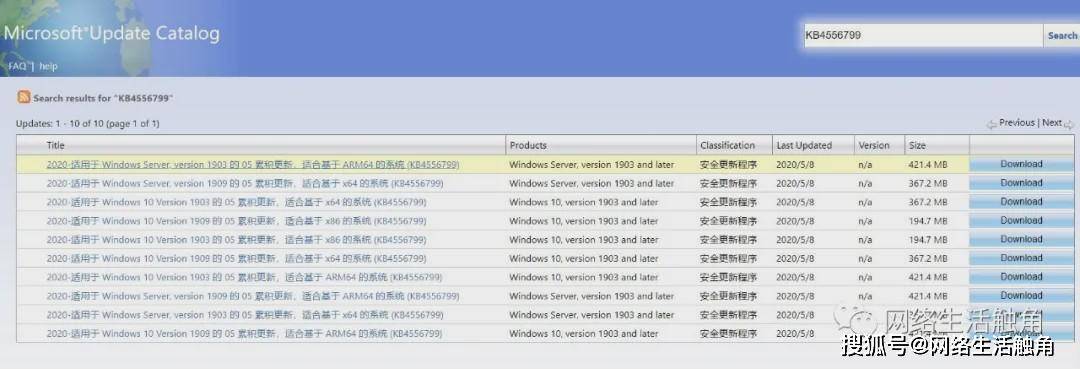Click the Microsoft Update Catalog logo title
This screenshot has width=1080, height=369.
coord(112,34)
